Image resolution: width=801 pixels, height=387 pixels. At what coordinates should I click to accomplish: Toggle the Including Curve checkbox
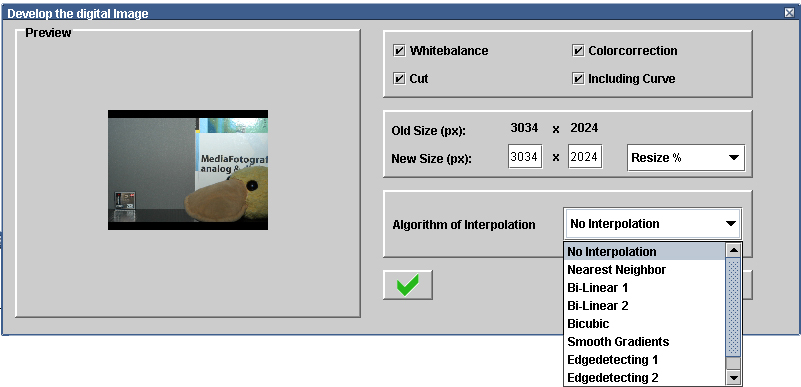pos(578,79)
